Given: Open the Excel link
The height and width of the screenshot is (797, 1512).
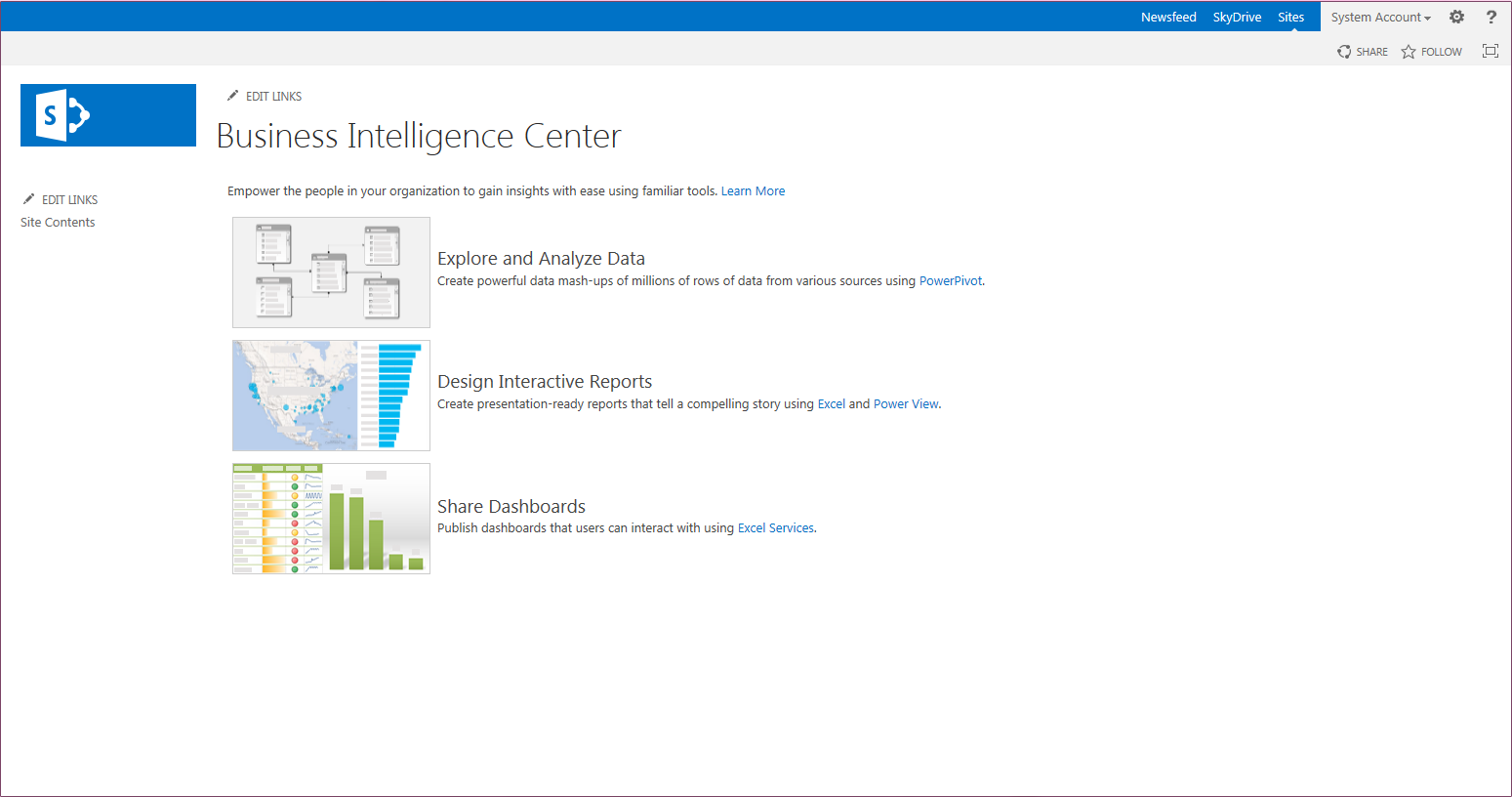Looking at the screenshot, I should click(x=831, y=403).
